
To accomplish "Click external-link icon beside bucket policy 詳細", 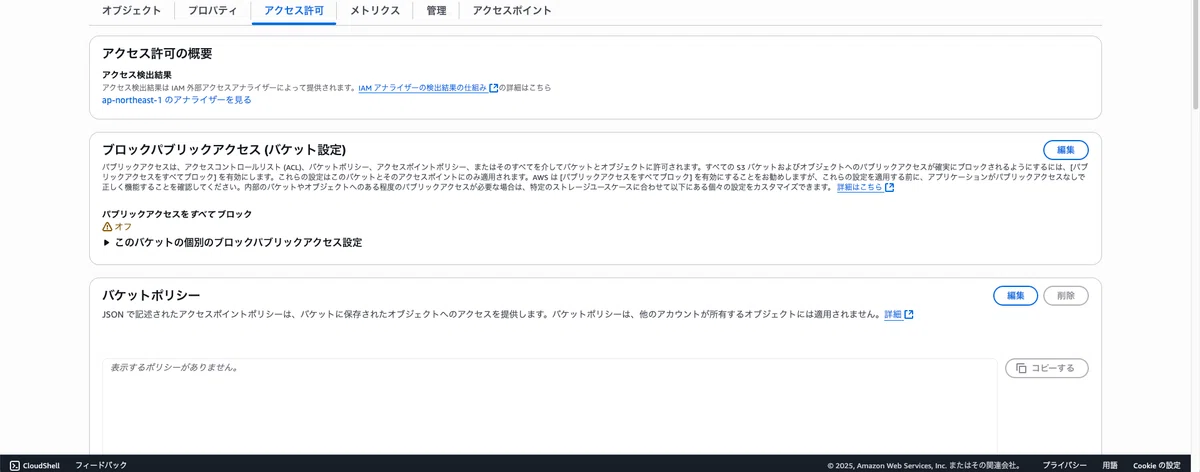I will tap(908, 314).
